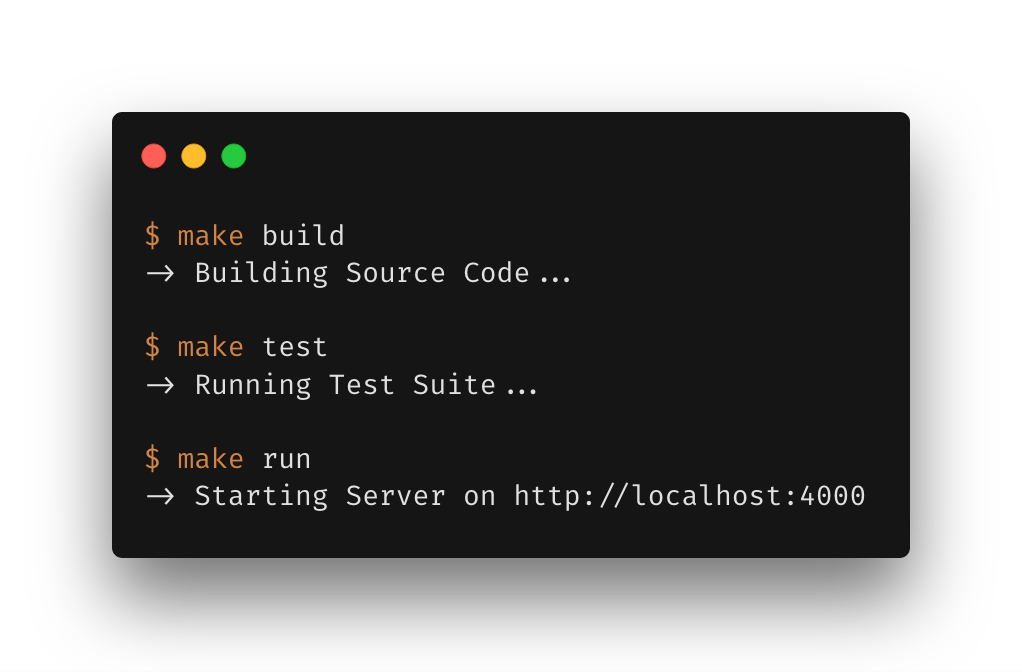The width and height of the screenshot is (1022, 672).
Task: Click the Running Test Suite output line
Action: coord(345,385)
